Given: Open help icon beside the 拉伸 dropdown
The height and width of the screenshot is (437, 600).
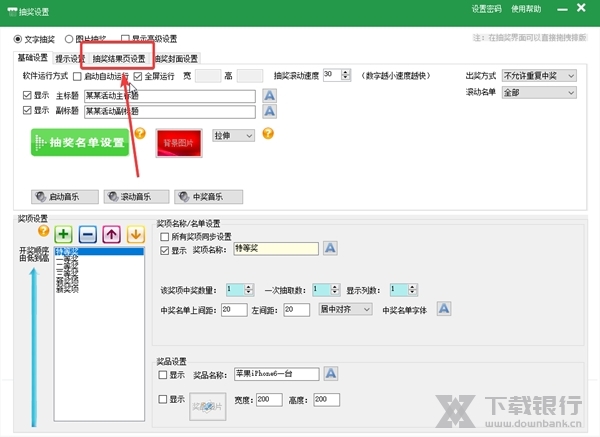Looking at the screenshot, I should pyautogui.click(x=268, y=133).
